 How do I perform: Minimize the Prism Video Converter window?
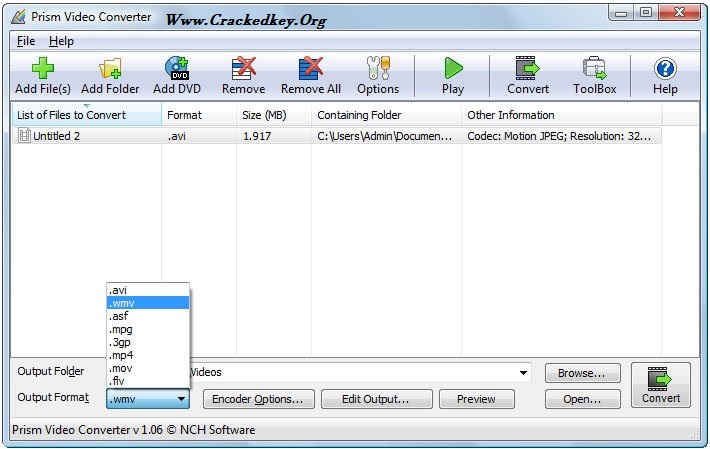pos(621,13)
